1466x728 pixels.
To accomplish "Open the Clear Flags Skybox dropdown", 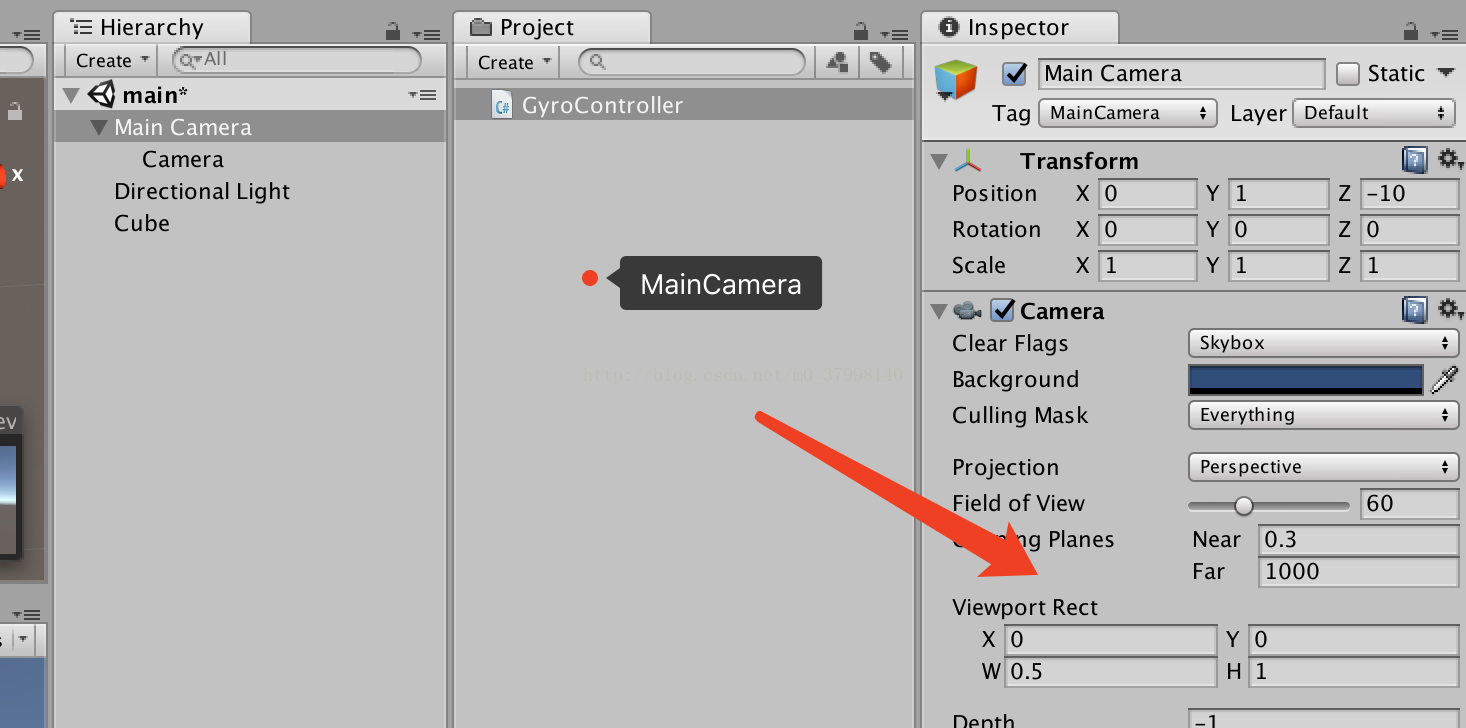I will [x=1323, y=343].
